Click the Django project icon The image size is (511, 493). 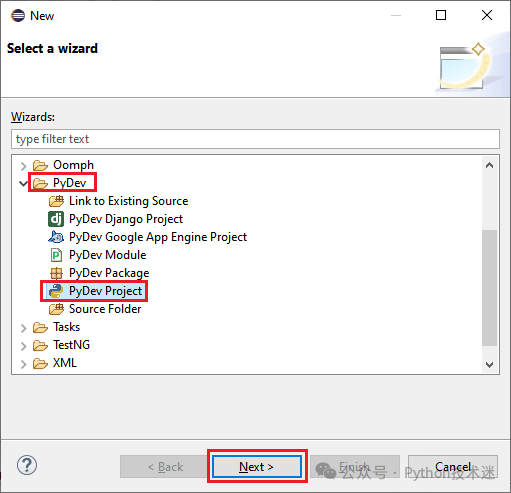(56, 219)
